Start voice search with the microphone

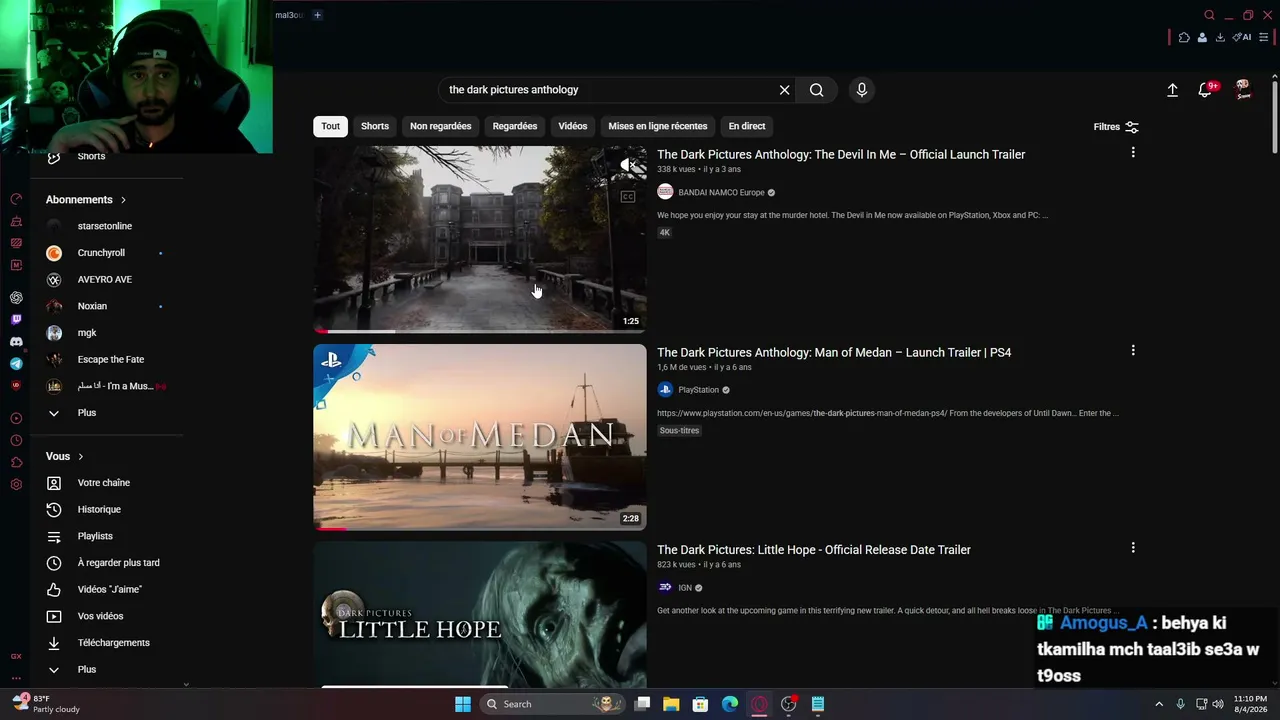coord(862,90)
